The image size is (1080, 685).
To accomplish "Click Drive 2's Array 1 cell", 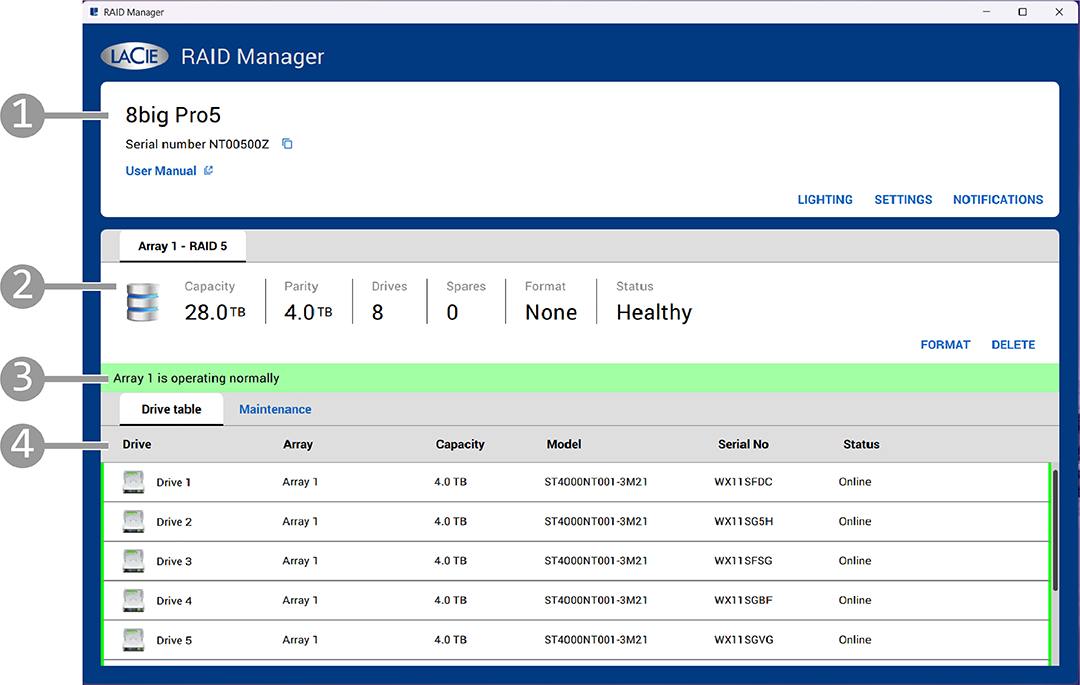I will pyautogui.click(x=300, y=521).
